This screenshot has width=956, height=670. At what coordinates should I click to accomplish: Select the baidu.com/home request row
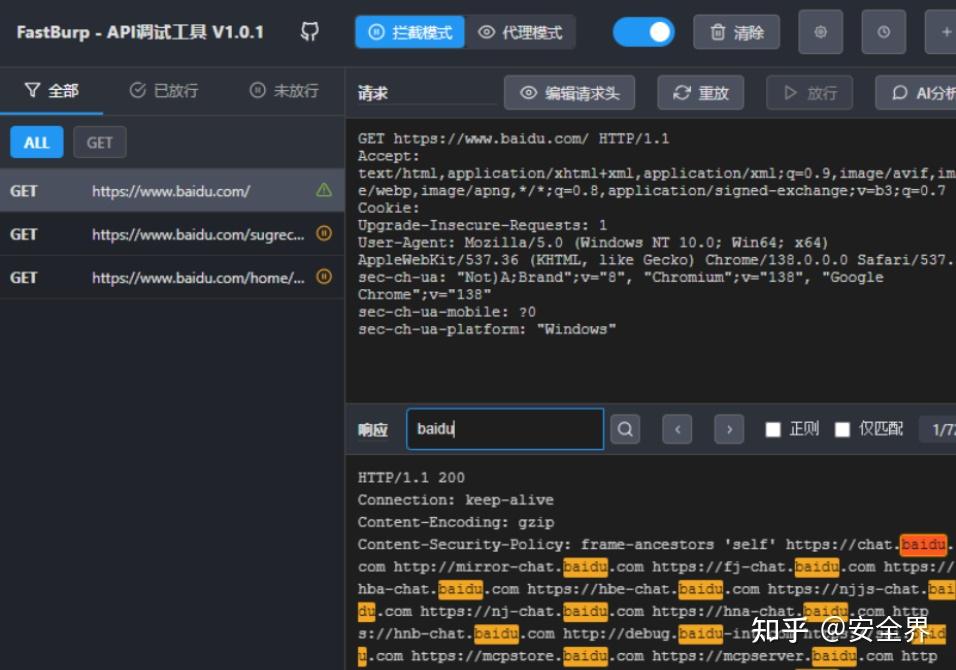(x=172, y=277)
